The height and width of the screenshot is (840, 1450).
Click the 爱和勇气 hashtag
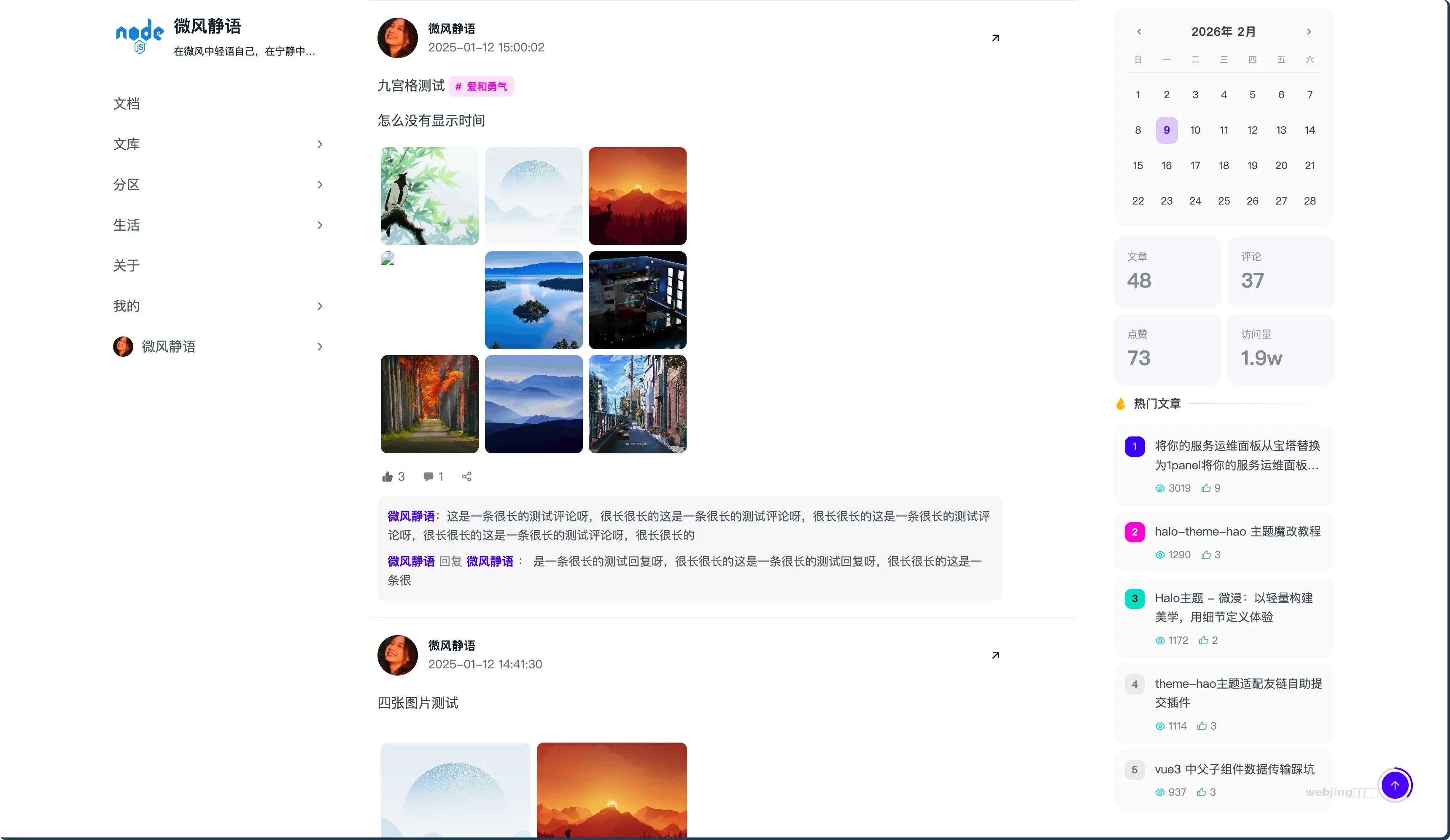click(x=482, y=86)
